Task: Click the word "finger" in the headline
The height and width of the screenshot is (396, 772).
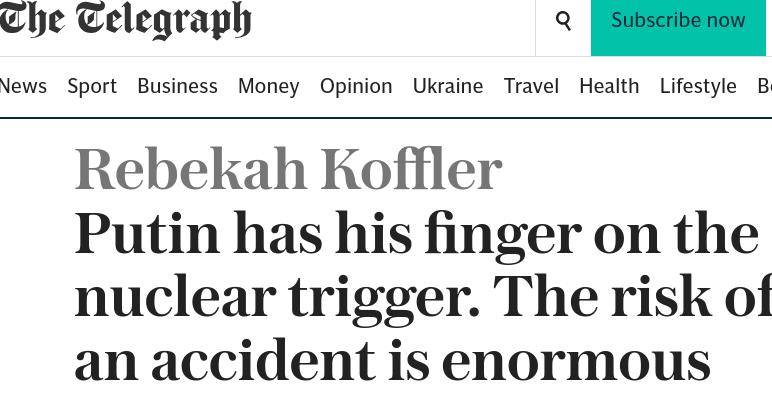Action: [503, 237]
